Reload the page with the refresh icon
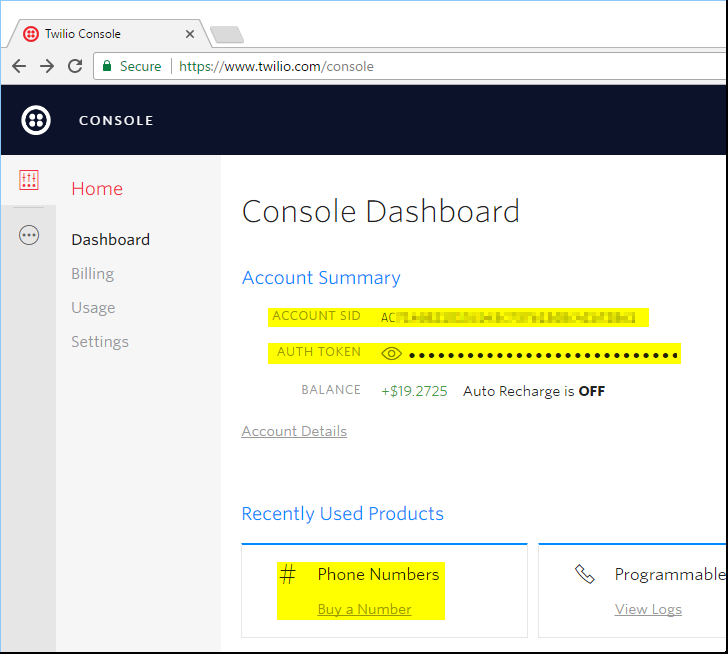728x654 pixels. tap(75, 66)
